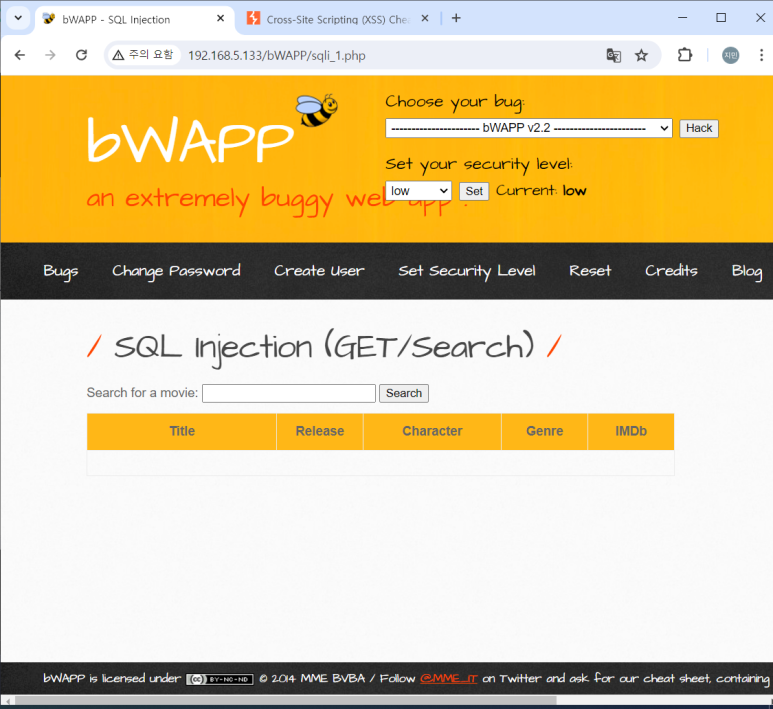Click the Creative Commons BY-NC-ND badge

tap(219, 679)
